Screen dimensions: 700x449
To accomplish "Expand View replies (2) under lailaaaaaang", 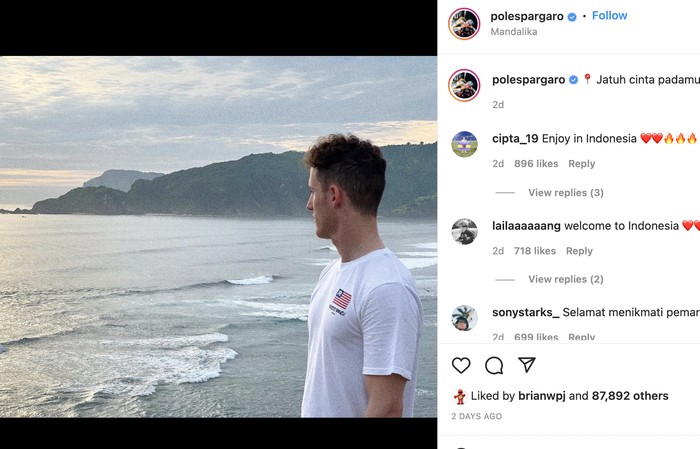I will click(x=565, y=279).
